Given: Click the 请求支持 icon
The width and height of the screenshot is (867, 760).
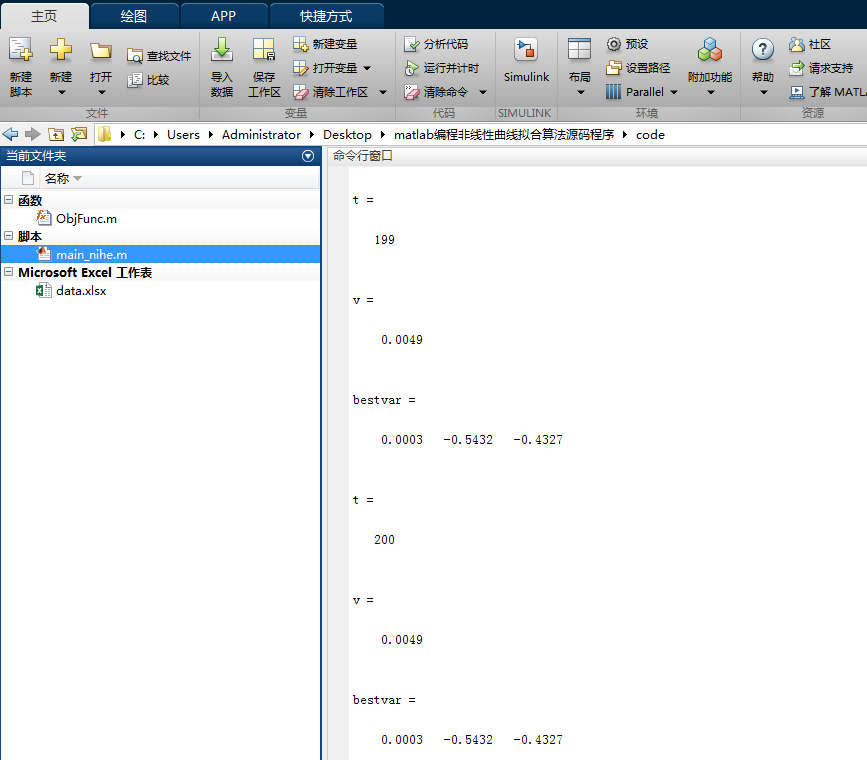Looking at the screenshot, I should (797, 68).
